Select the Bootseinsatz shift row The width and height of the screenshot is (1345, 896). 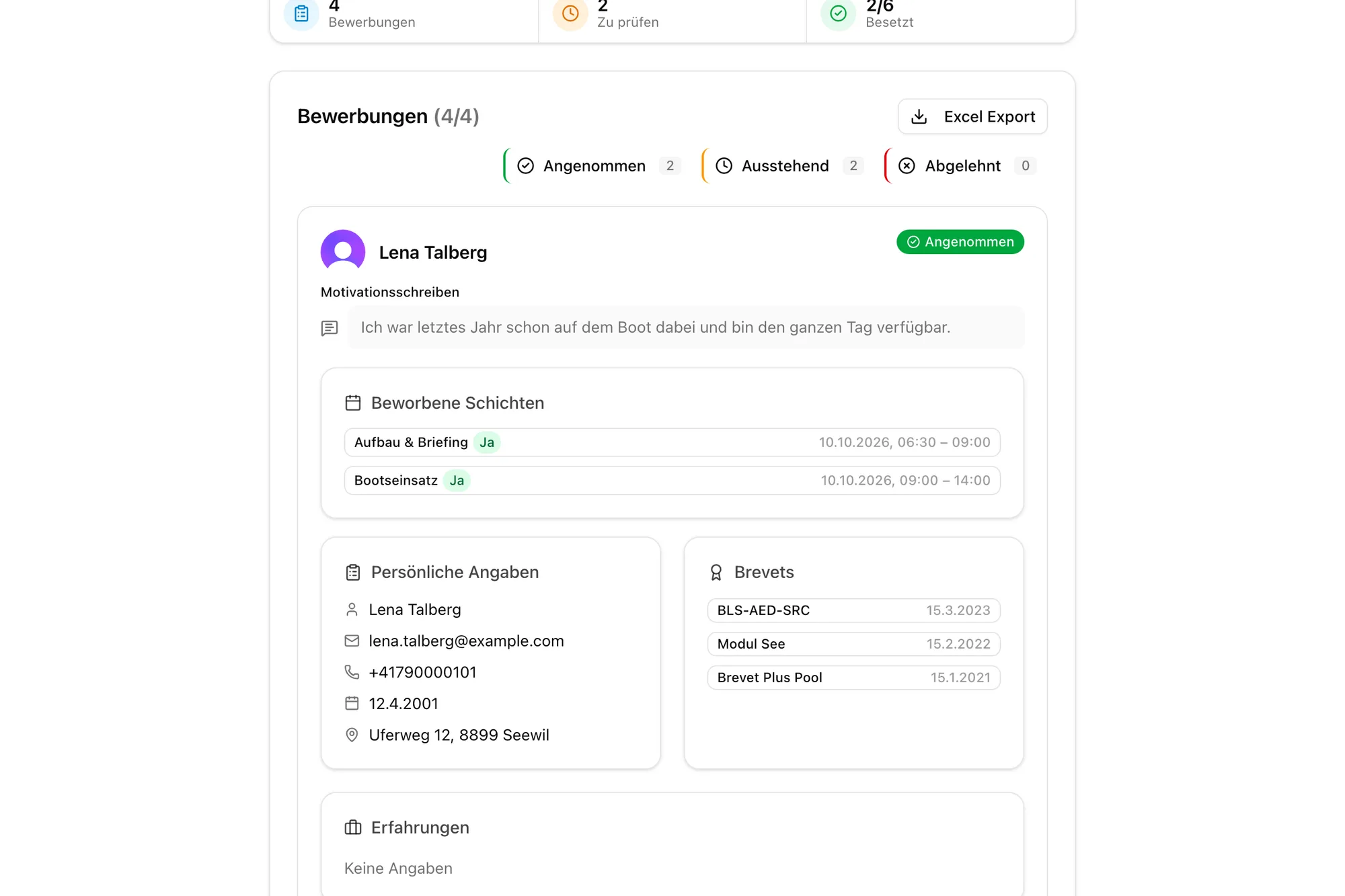point(672,481)
